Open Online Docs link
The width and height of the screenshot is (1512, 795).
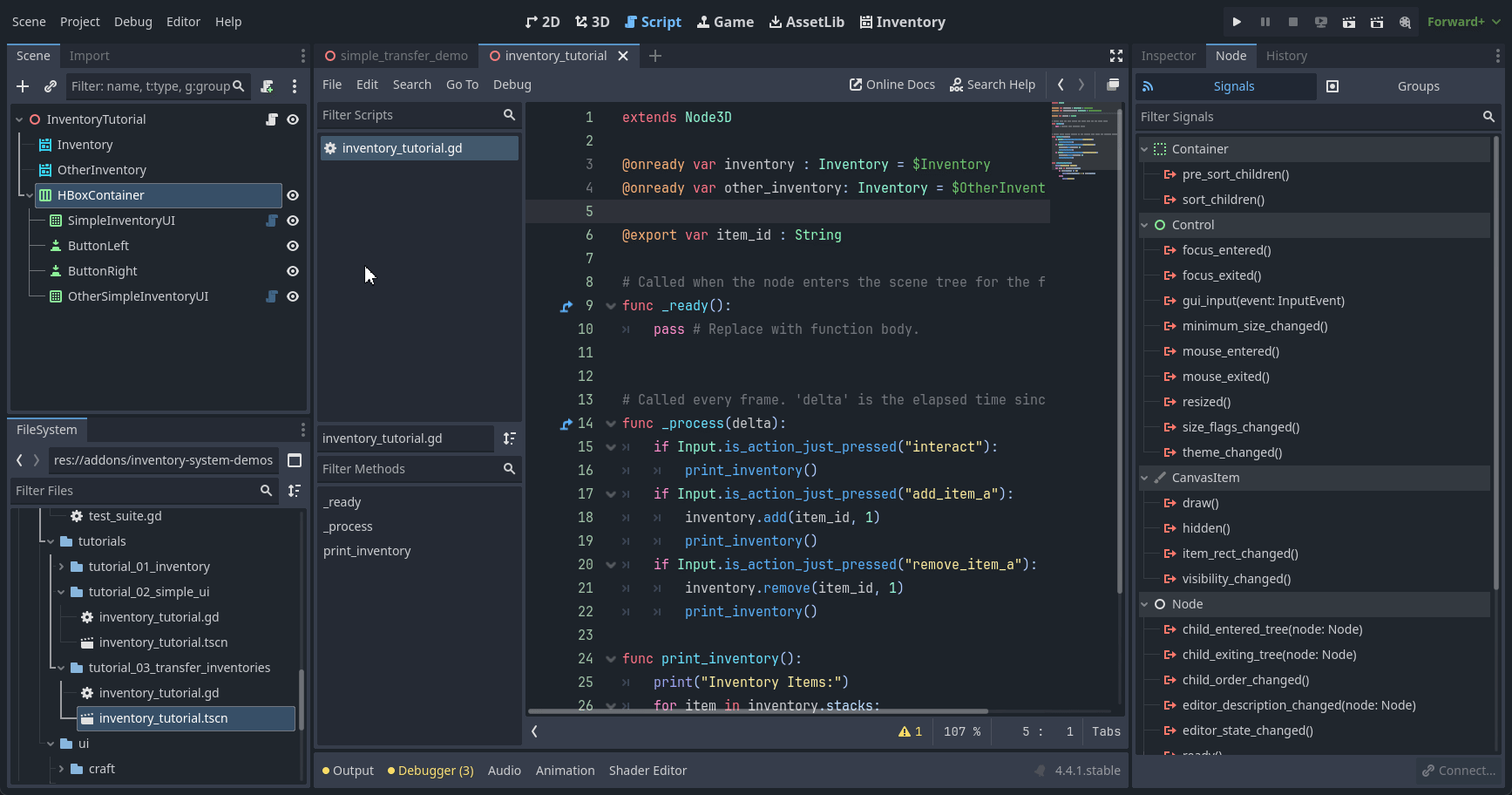pos(892,85)
